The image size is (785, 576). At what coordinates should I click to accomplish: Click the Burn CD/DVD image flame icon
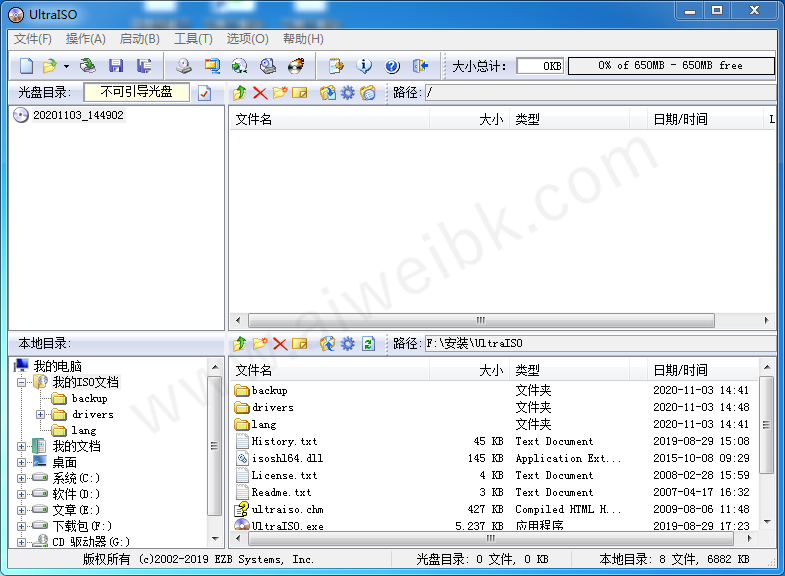pos(296,66)
